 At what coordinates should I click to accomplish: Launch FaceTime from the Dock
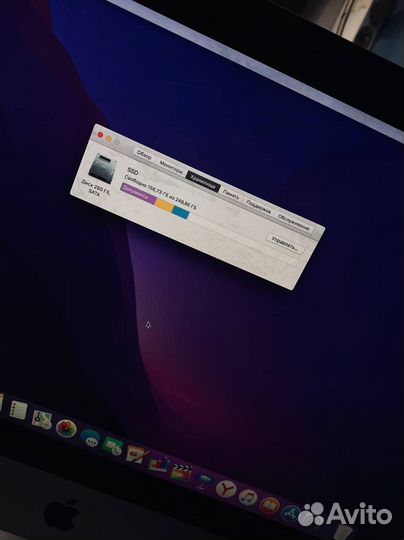click(112, 446)
